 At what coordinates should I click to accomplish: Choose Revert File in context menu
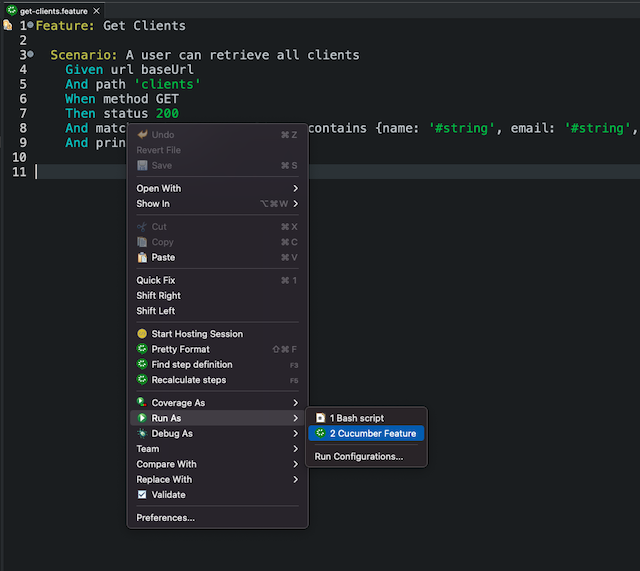tap(217, 150)
